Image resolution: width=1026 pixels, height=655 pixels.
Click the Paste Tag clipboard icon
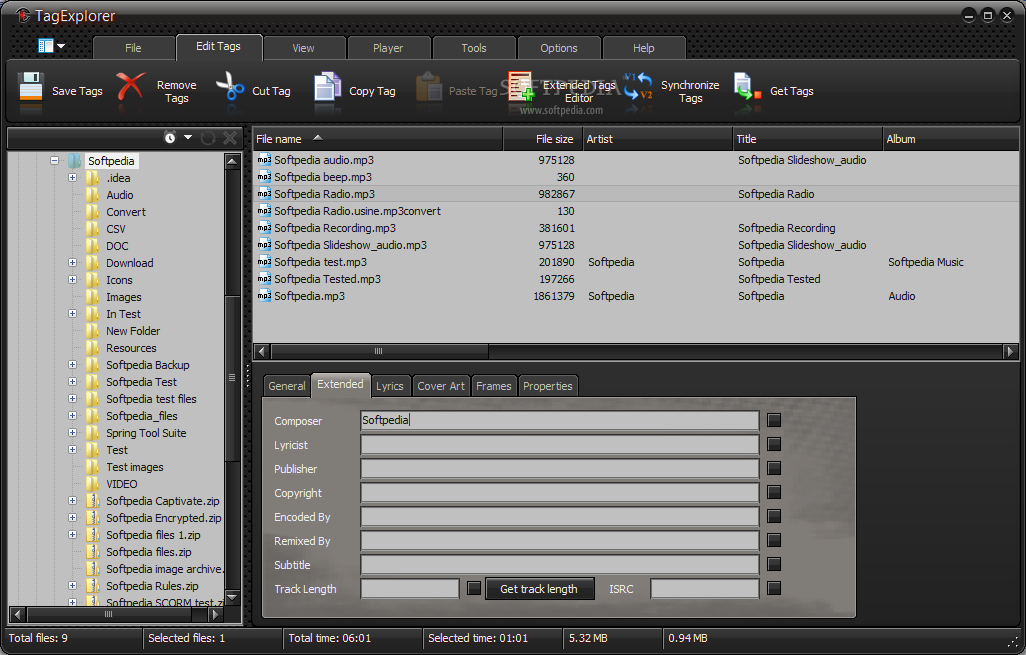(x=429, y=87)
